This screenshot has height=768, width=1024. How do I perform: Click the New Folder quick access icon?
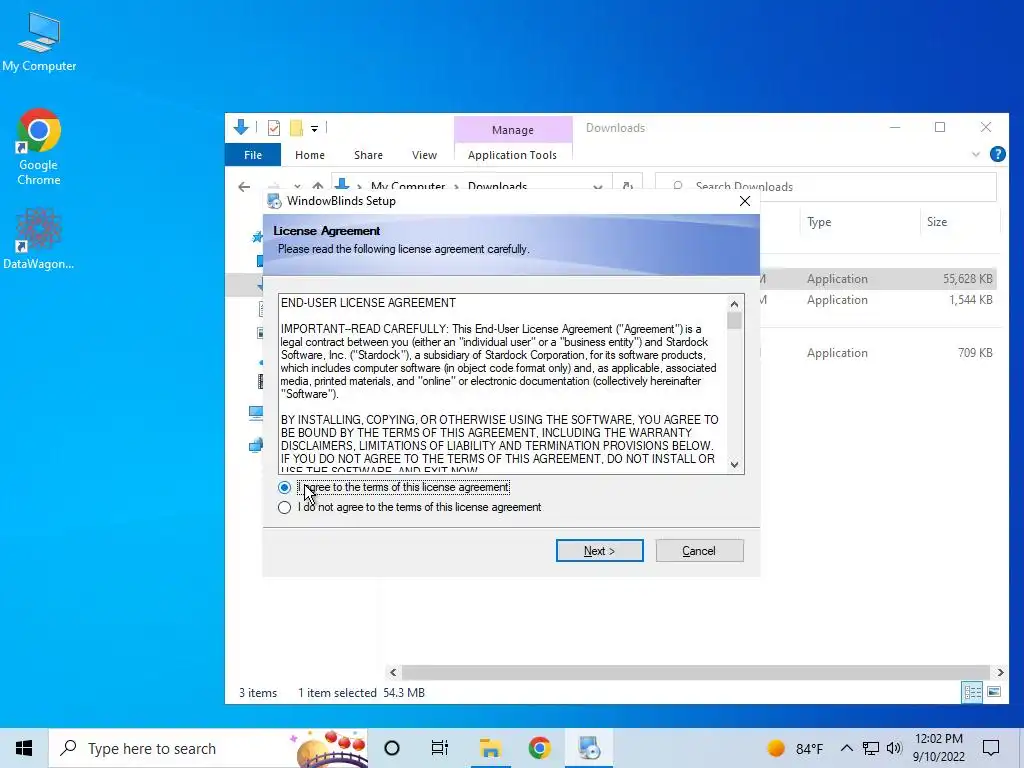pyautogui.click(x=296, y=128)
